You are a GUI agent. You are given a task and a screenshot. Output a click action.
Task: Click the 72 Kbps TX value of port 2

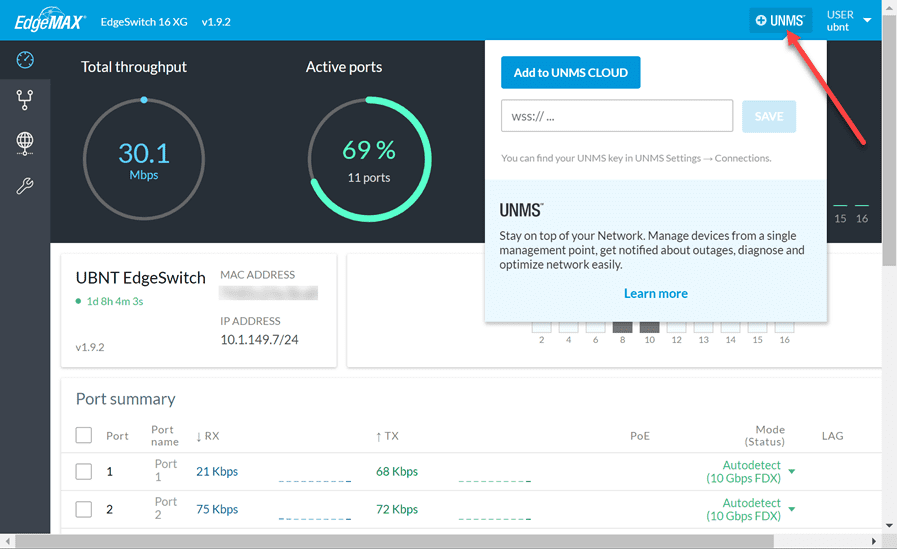pos(396,509)
